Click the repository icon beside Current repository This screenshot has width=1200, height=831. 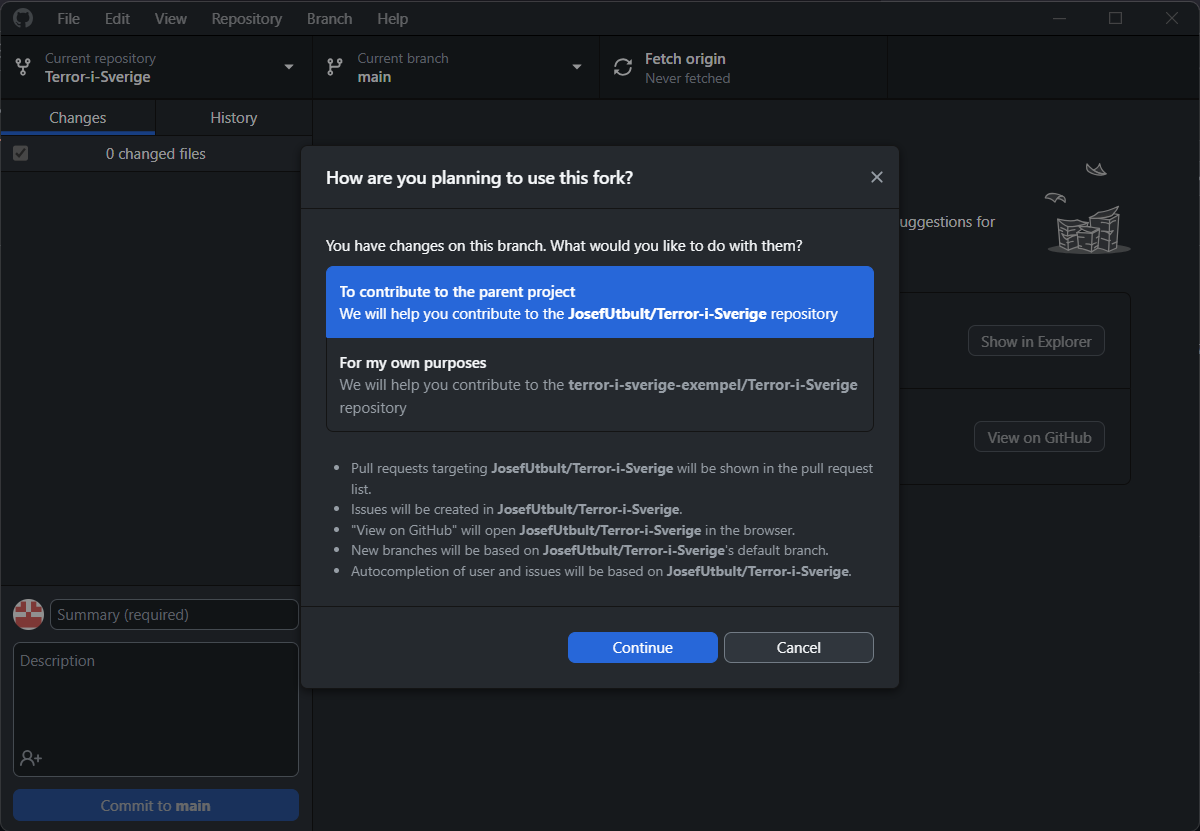(23, 68)
